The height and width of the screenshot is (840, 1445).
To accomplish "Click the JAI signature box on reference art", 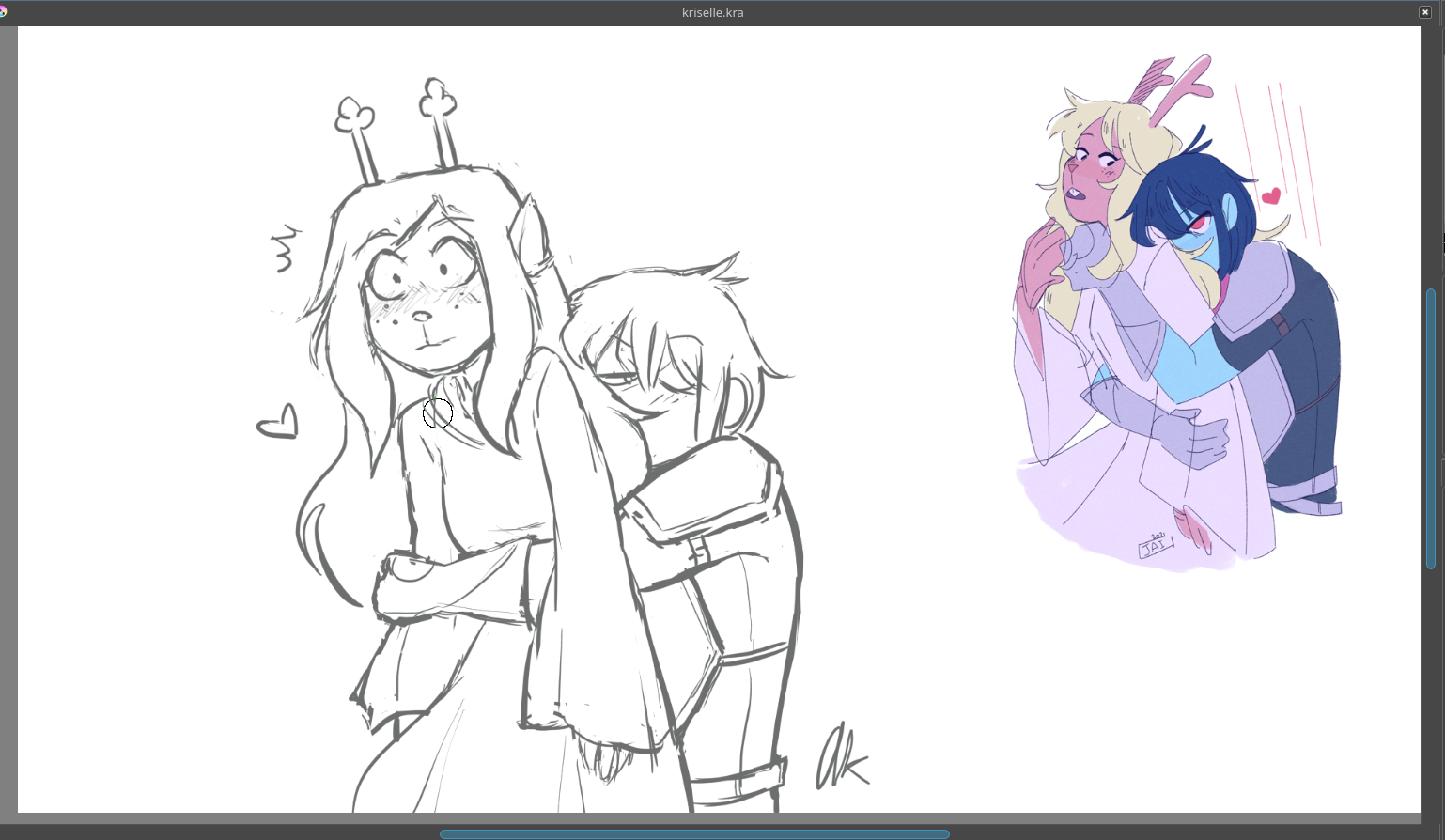I will coord(1154,546).
